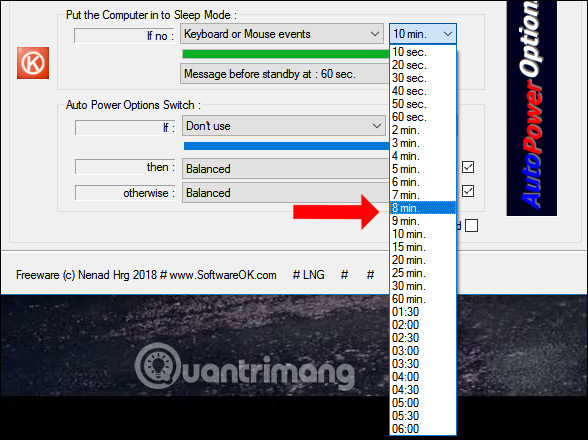Choose 50 sec. option

click(423, 104)
